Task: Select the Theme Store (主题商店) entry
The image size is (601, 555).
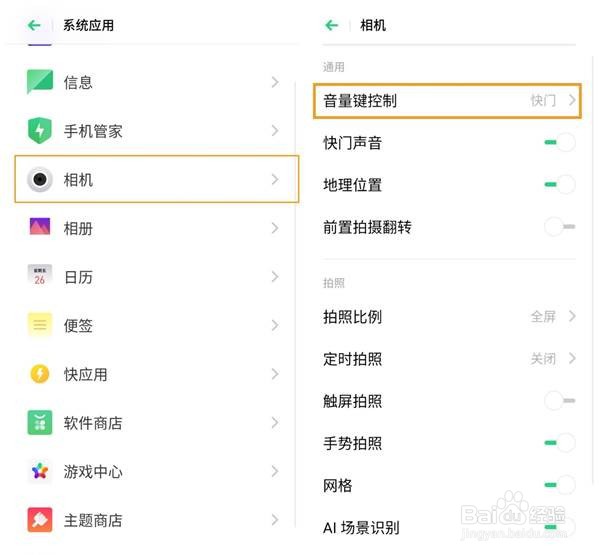Action: pos(150,520)
